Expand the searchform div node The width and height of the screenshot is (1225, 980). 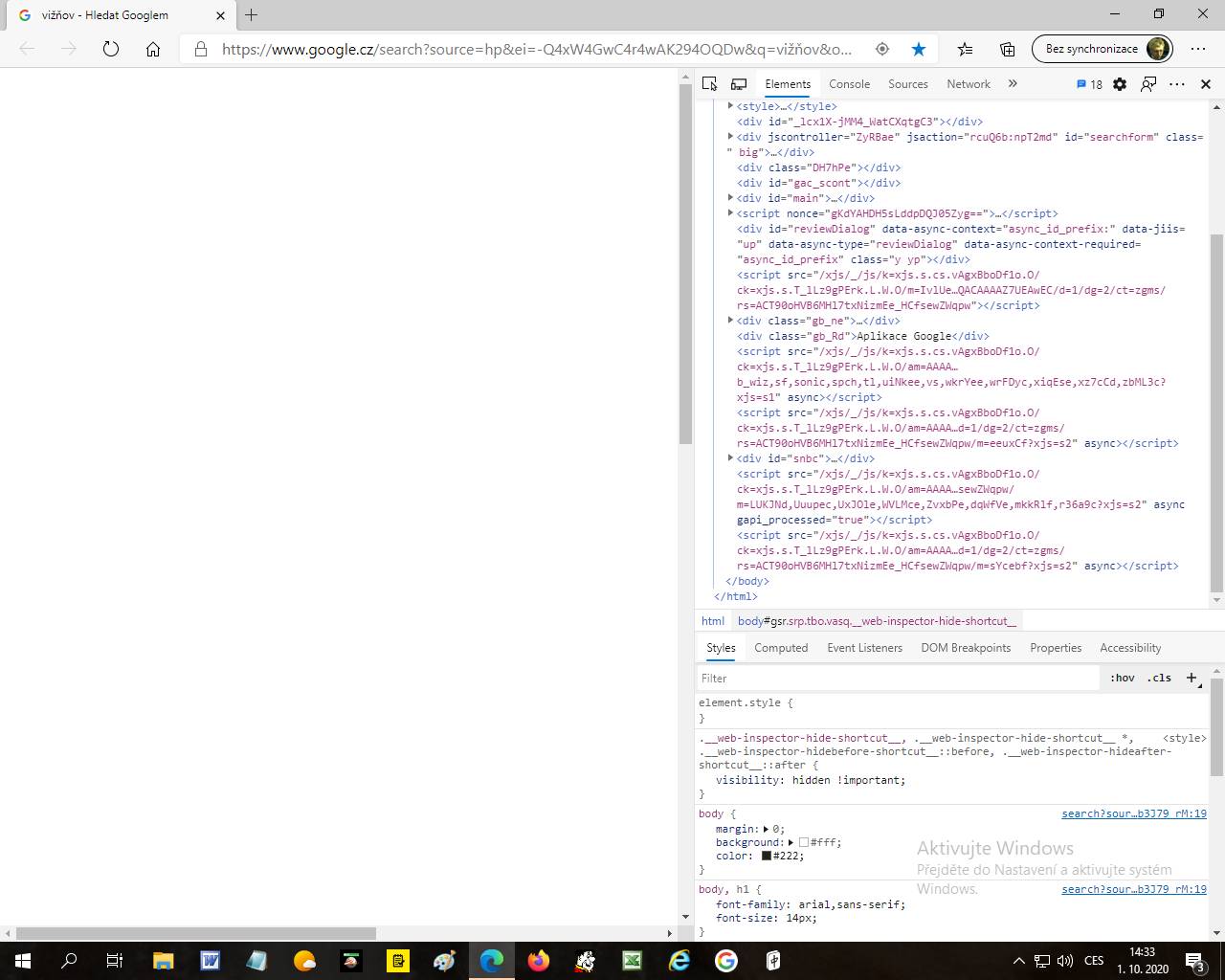point(731,137)
